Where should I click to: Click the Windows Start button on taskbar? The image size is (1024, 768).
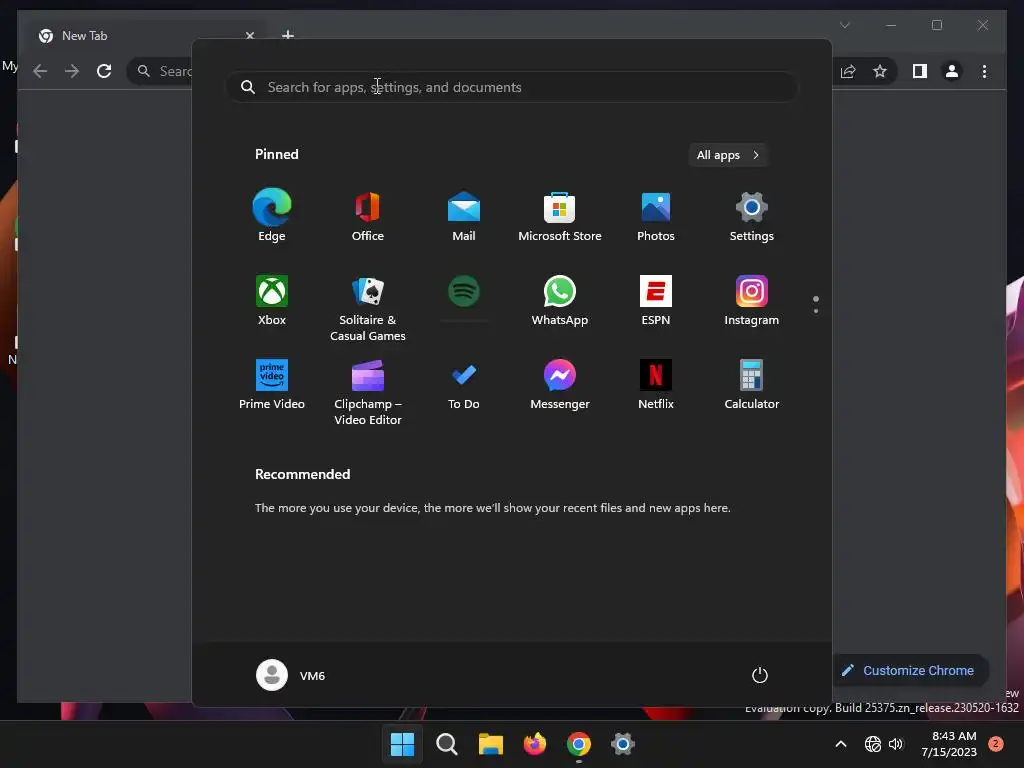click(x=402, y=744)
